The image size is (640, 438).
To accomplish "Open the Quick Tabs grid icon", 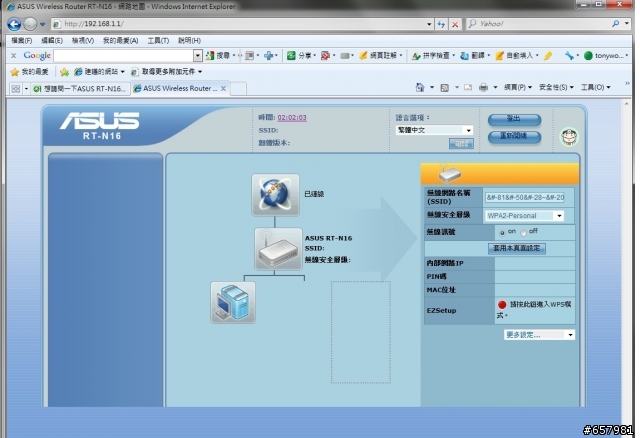I will coord(16,89).
